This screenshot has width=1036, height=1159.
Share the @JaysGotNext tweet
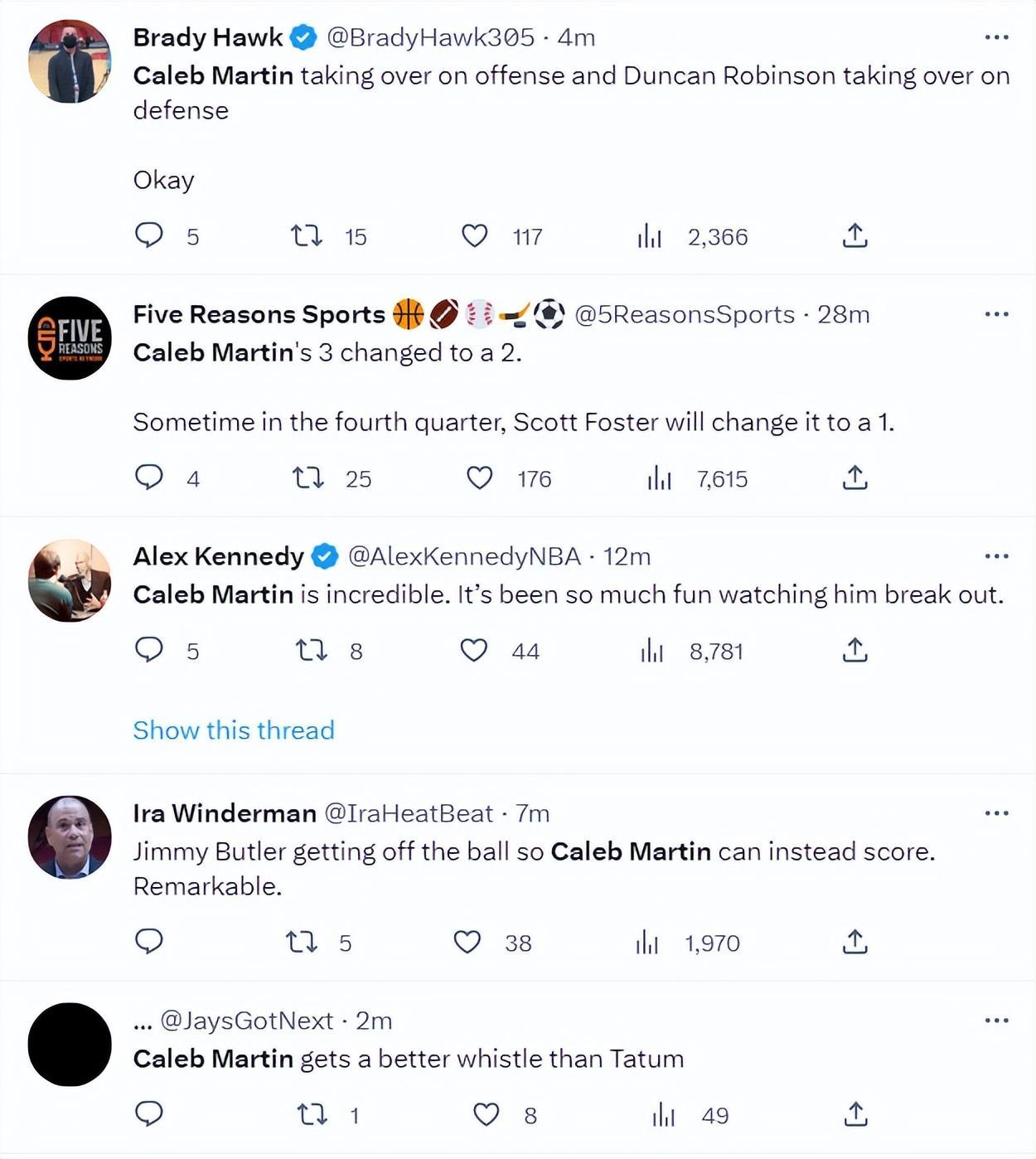pos(854,1115)
